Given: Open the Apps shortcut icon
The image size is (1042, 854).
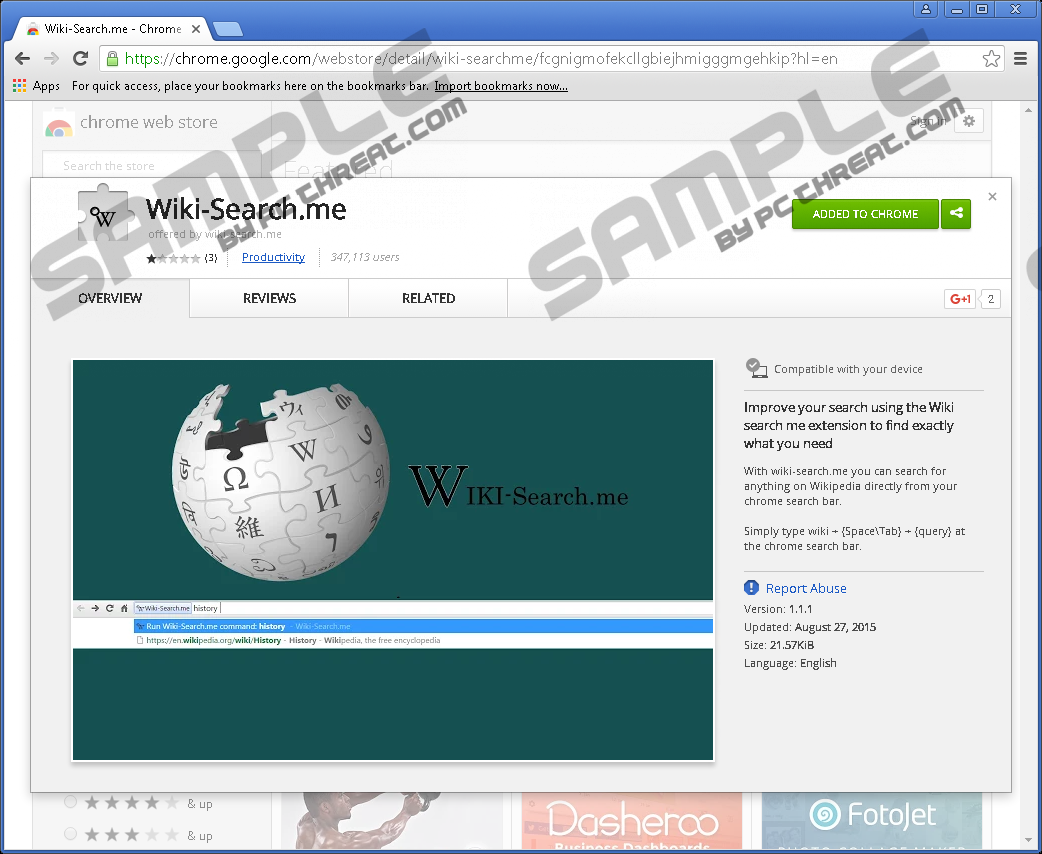Looking at the screenshot, I should pyautogui.click(x=20, y=86).
